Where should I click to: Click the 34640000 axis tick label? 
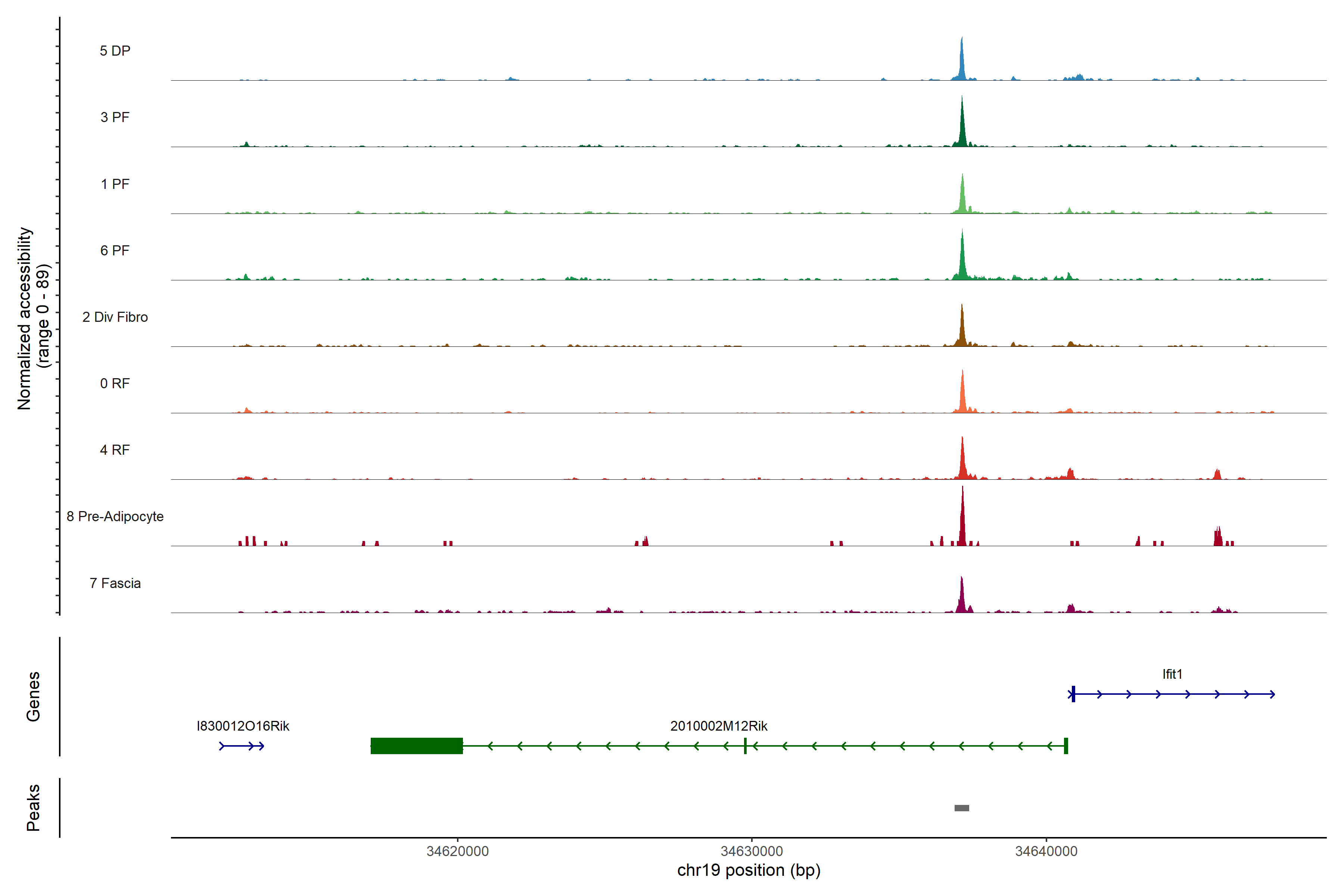click(1046, 851)
